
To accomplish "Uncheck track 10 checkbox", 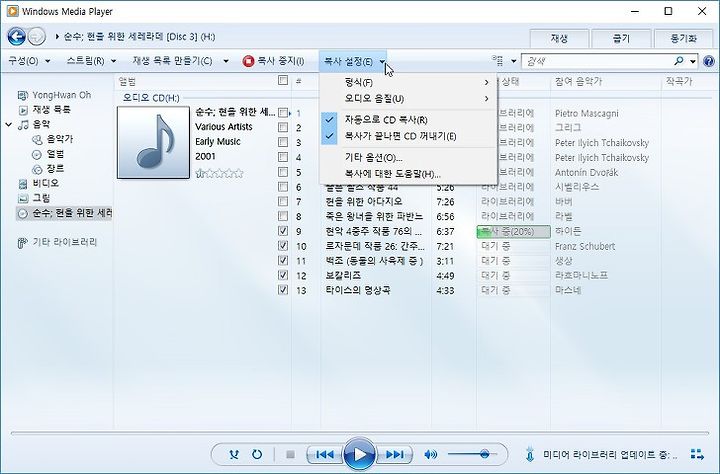I will click(x=283, y=246).
